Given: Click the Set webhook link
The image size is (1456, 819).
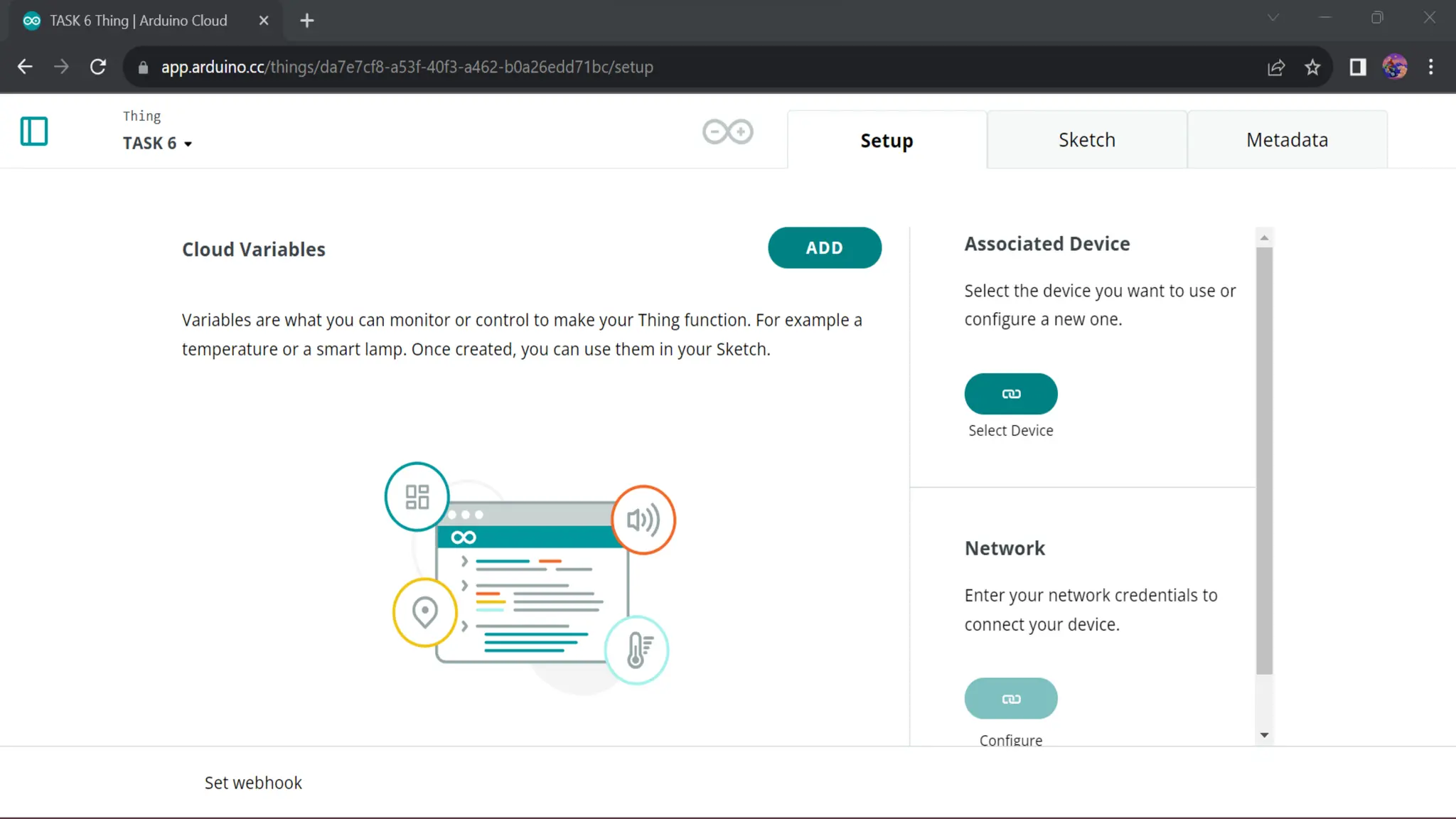Looking at the screenshot, I should (x=253, y=783).
